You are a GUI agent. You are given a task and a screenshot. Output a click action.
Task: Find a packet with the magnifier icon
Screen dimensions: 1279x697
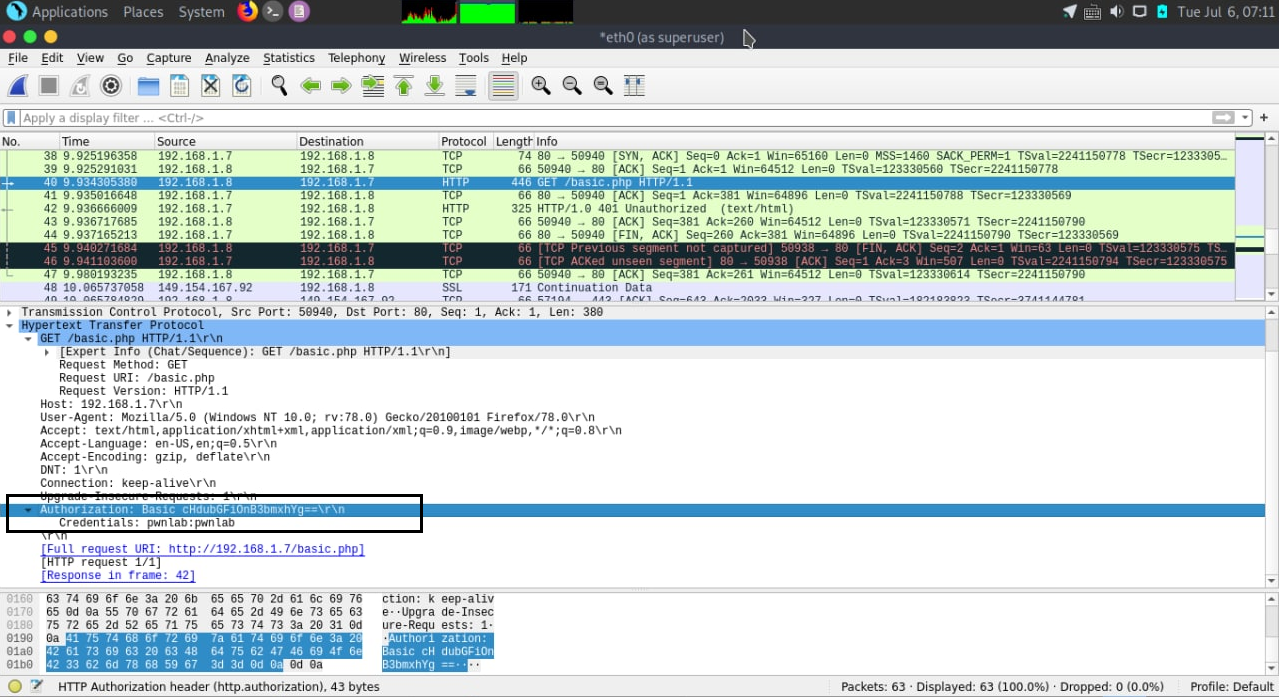point(279,86)
